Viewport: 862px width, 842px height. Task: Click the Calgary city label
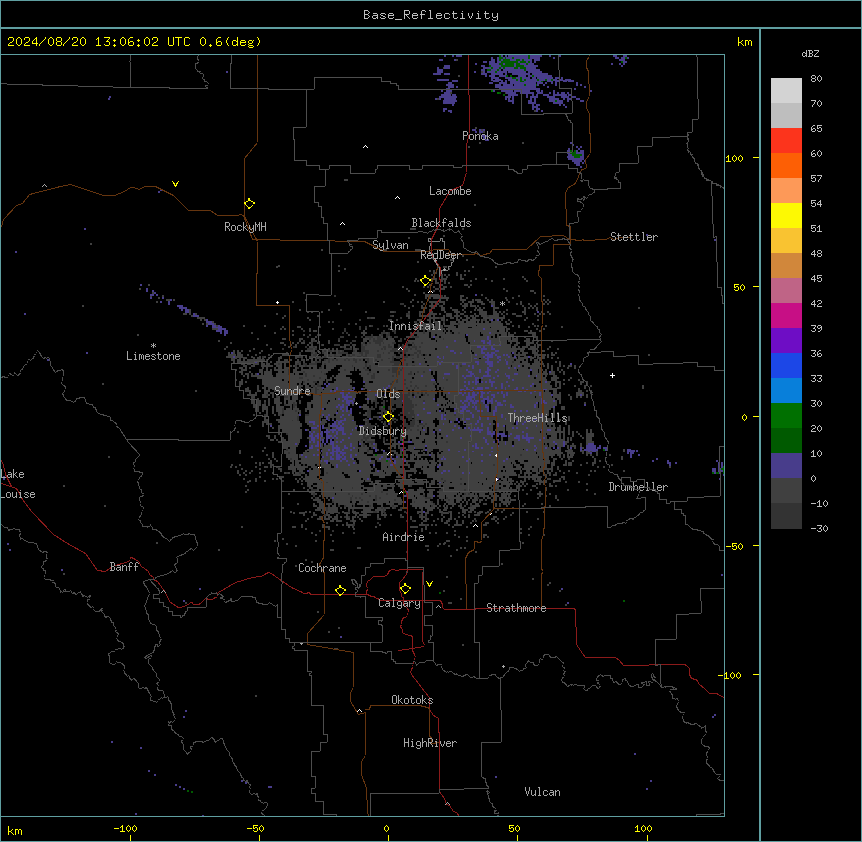coord(399,603)
